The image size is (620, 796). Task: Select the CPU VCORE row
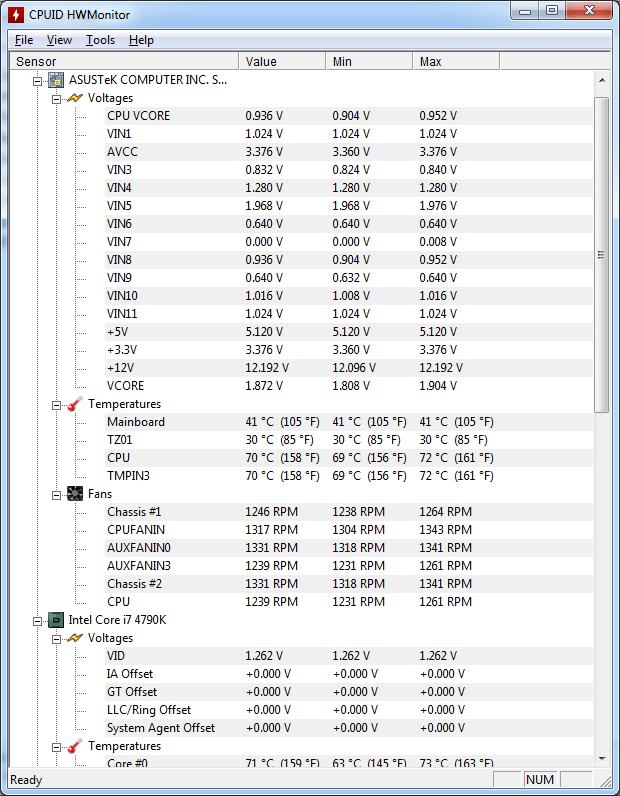(349, 116)
